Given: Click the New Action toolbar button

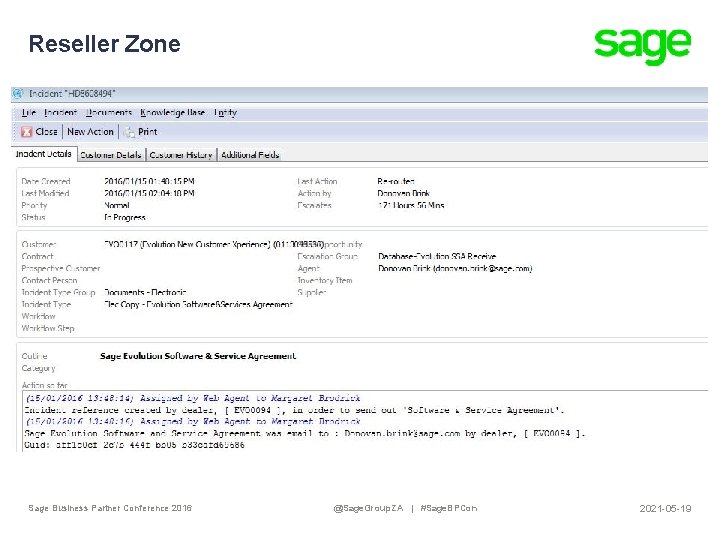Looking at the screenshot, I should pos(90,132).
